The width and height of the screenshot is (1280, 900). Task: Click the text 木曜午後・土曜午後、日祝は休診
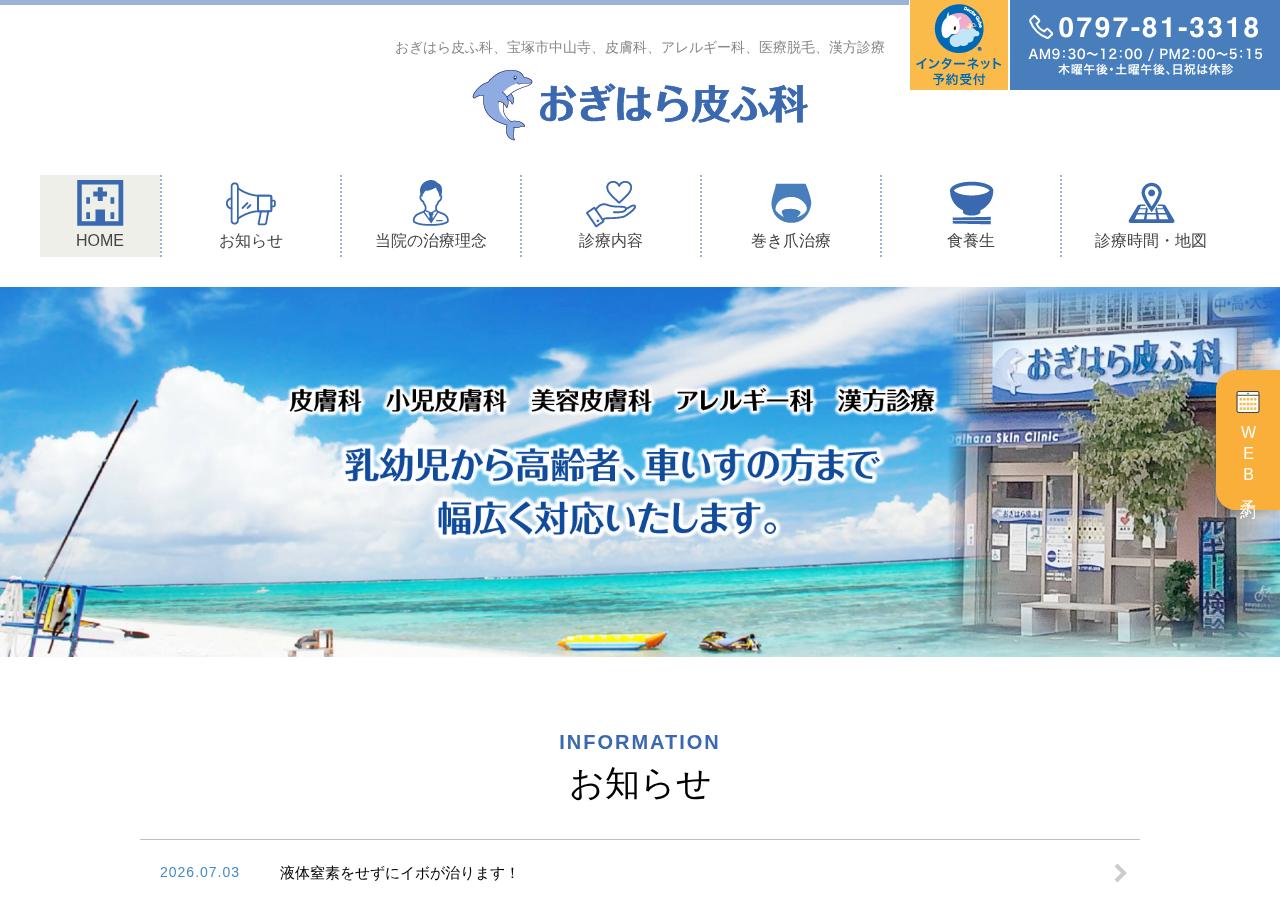point(1146,70)
